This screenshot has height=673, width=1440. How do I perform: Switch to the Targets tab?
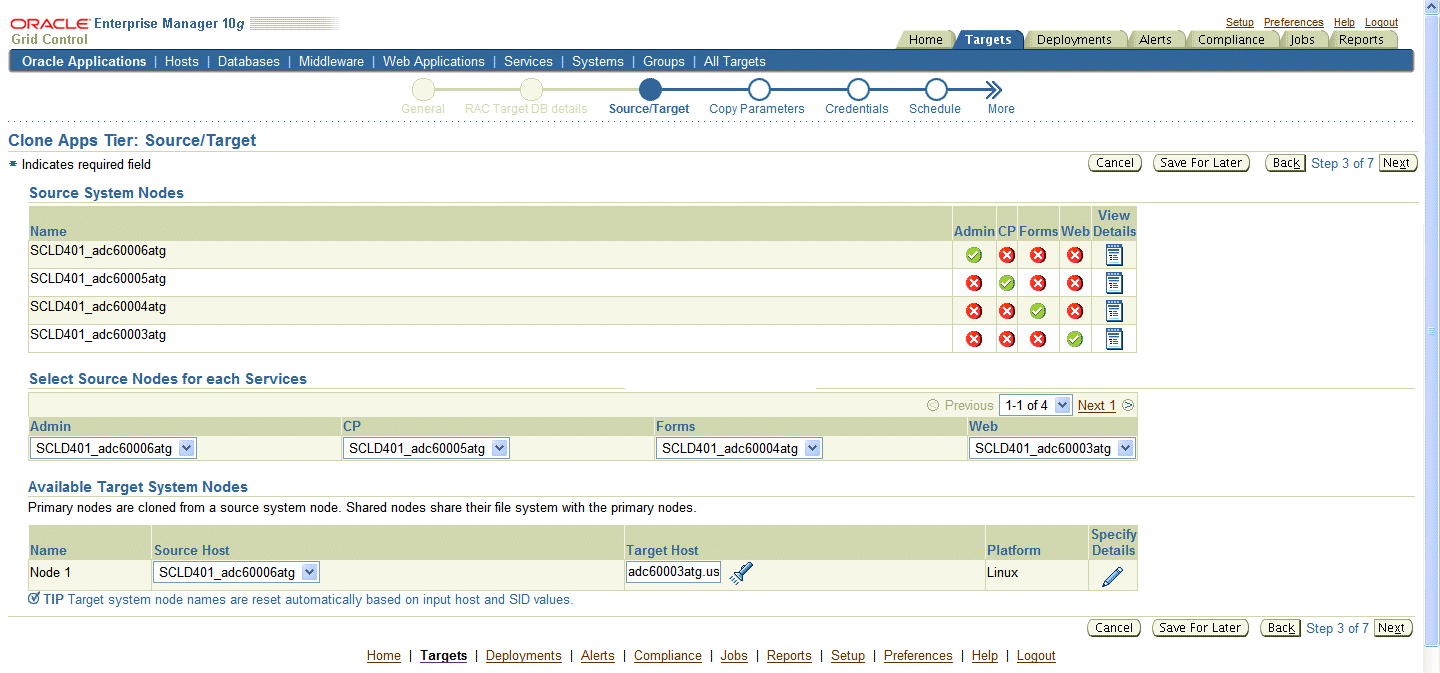coord(988,40)
